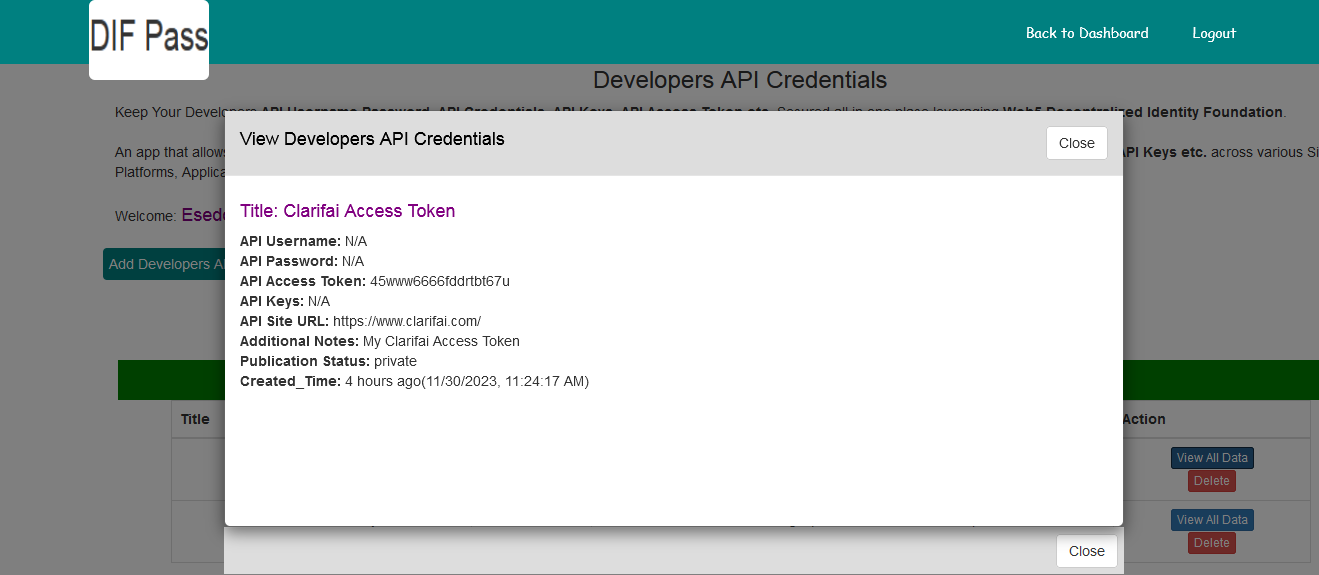Click the first row's View All Data button
The height and width of the screenshot is (575, 1319).
(x=1212, y=458)
